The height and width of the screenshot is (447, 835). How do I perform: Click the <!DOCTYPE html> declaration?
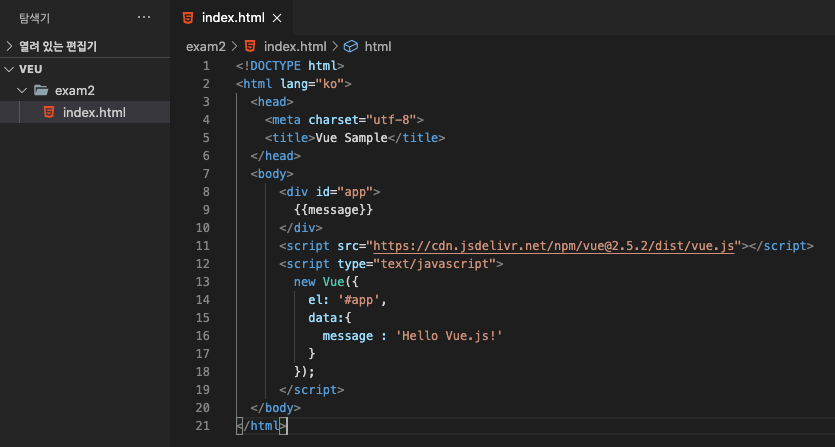[290, 66]
